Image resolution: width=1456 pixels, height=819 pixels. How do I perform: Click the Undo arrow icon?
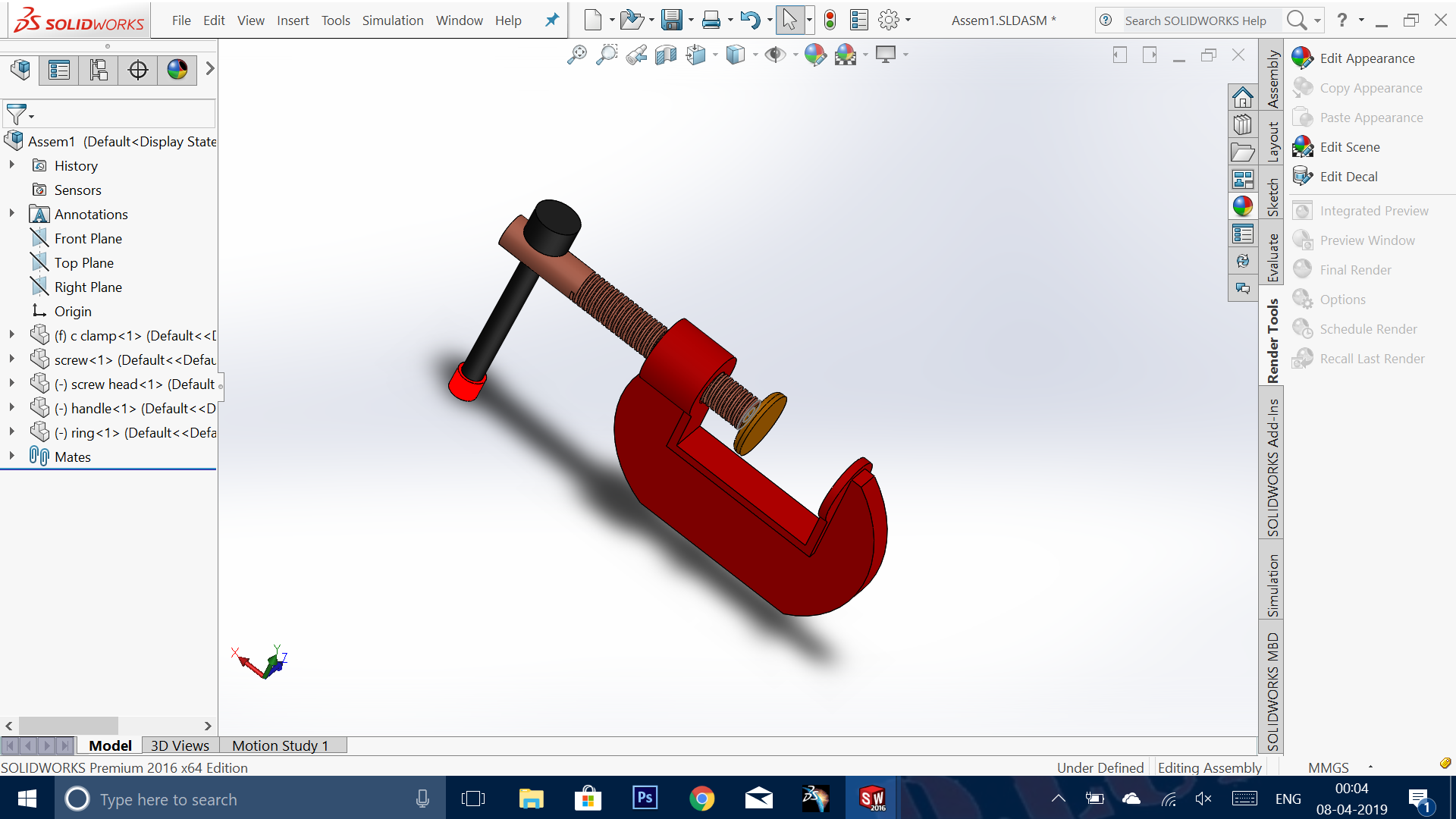click(x=749, y=20)
